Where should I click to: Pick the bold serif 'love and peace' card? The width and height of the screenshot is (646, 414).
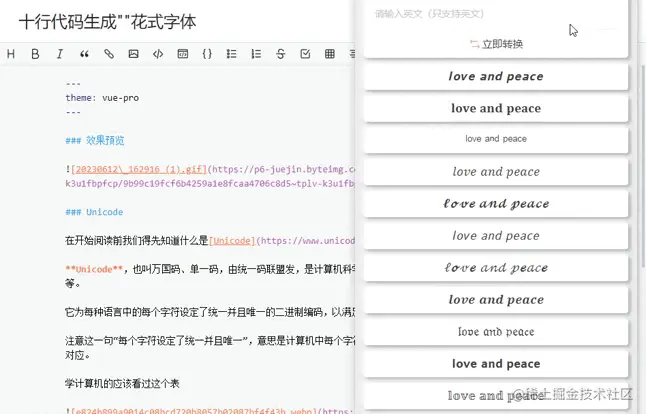click(496, 109)
